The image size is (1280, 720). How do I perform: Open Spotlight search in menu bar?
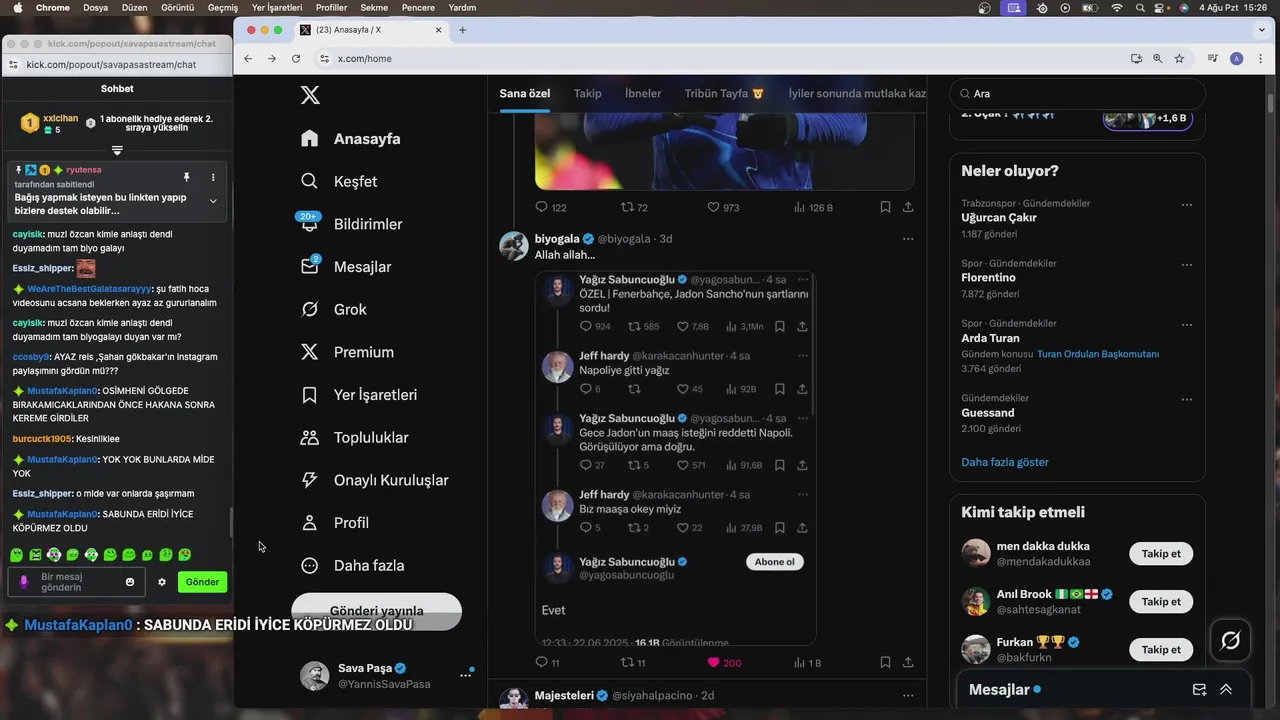point(1140,7)
